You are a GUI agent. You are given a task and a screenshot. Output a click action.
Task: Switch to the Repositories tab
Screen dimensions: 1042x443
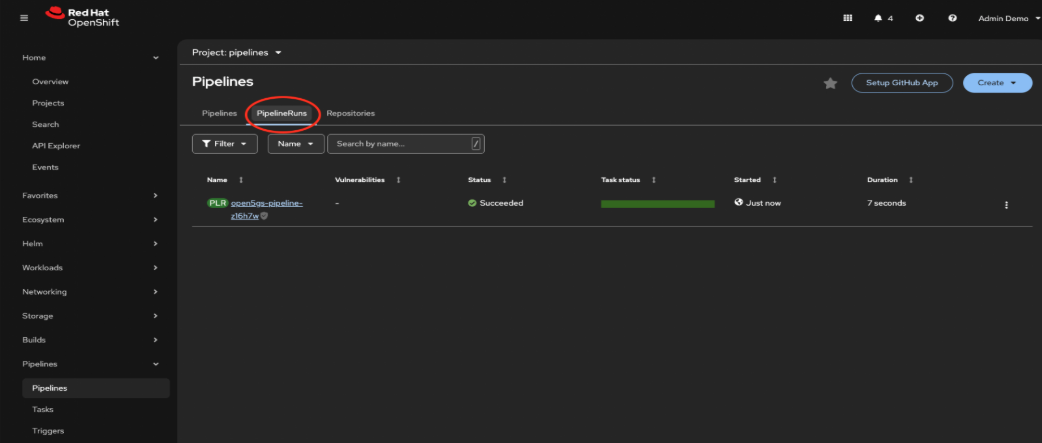[x=350, y=113]
